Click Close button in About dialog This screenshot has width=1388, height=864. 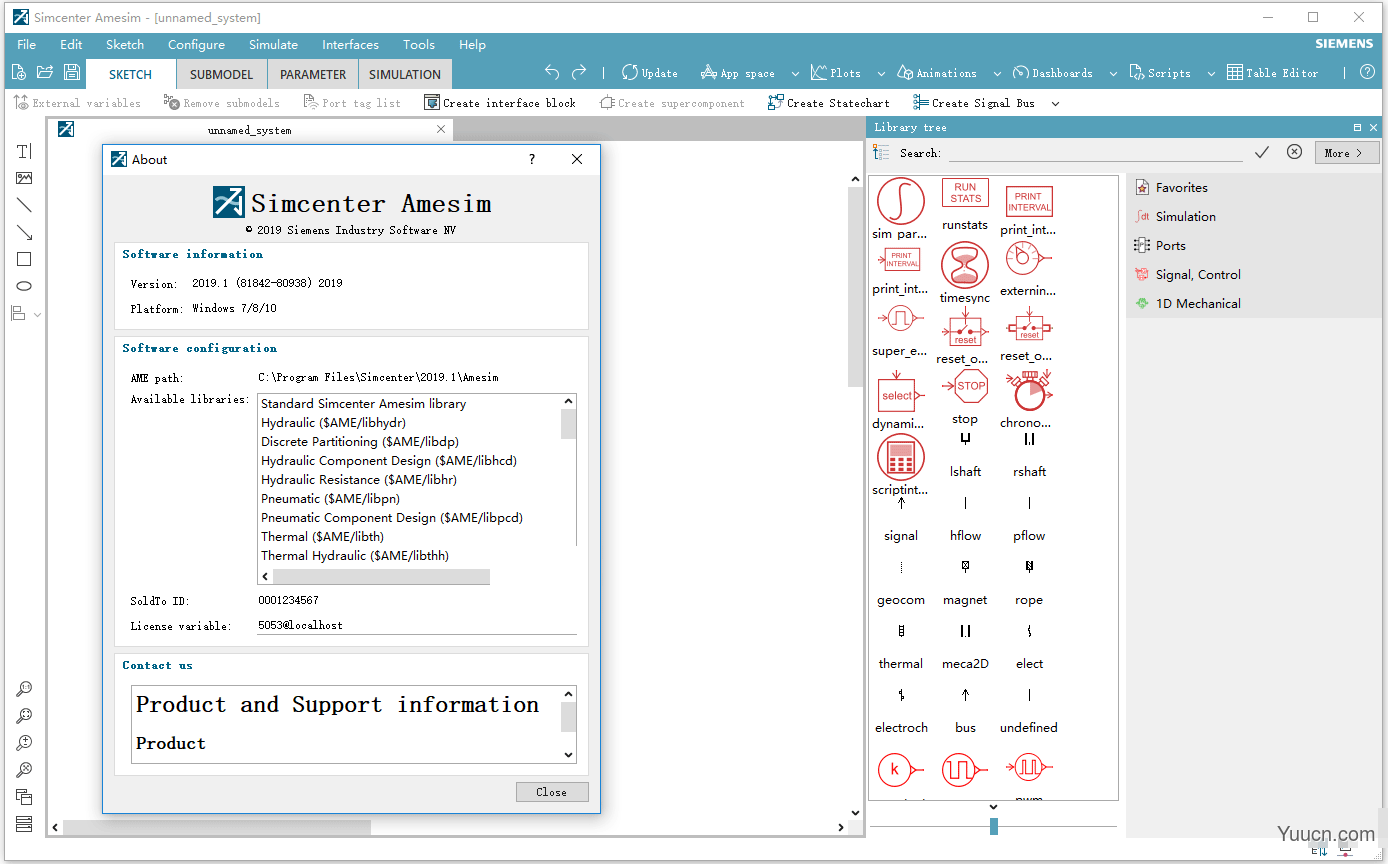[x=551, y=792]
